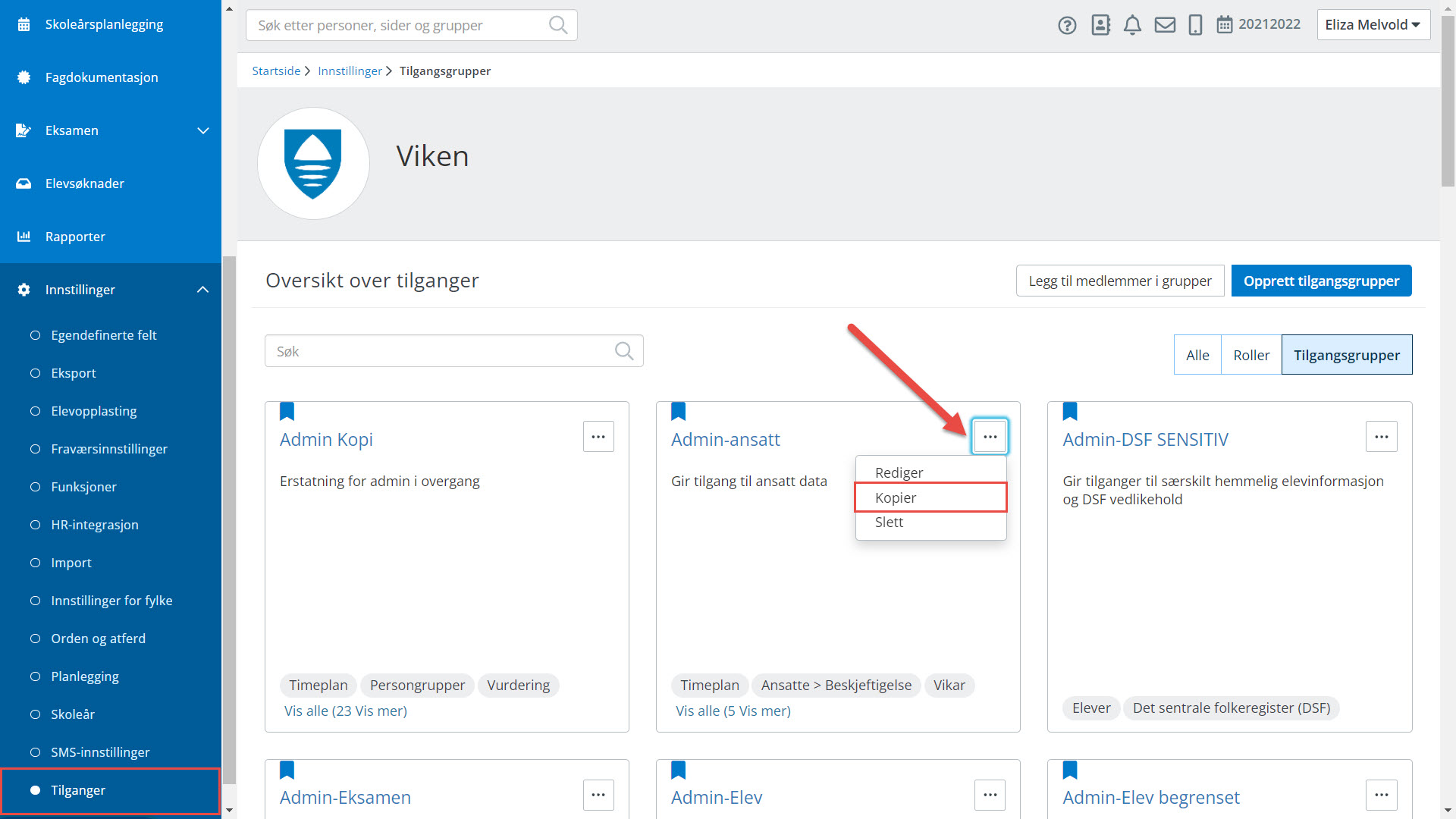Click the Eksamen pencil sidebar icon
The height and width of the screenshot is (819, 1456).
pyautogui.click(x=24, y=130)
